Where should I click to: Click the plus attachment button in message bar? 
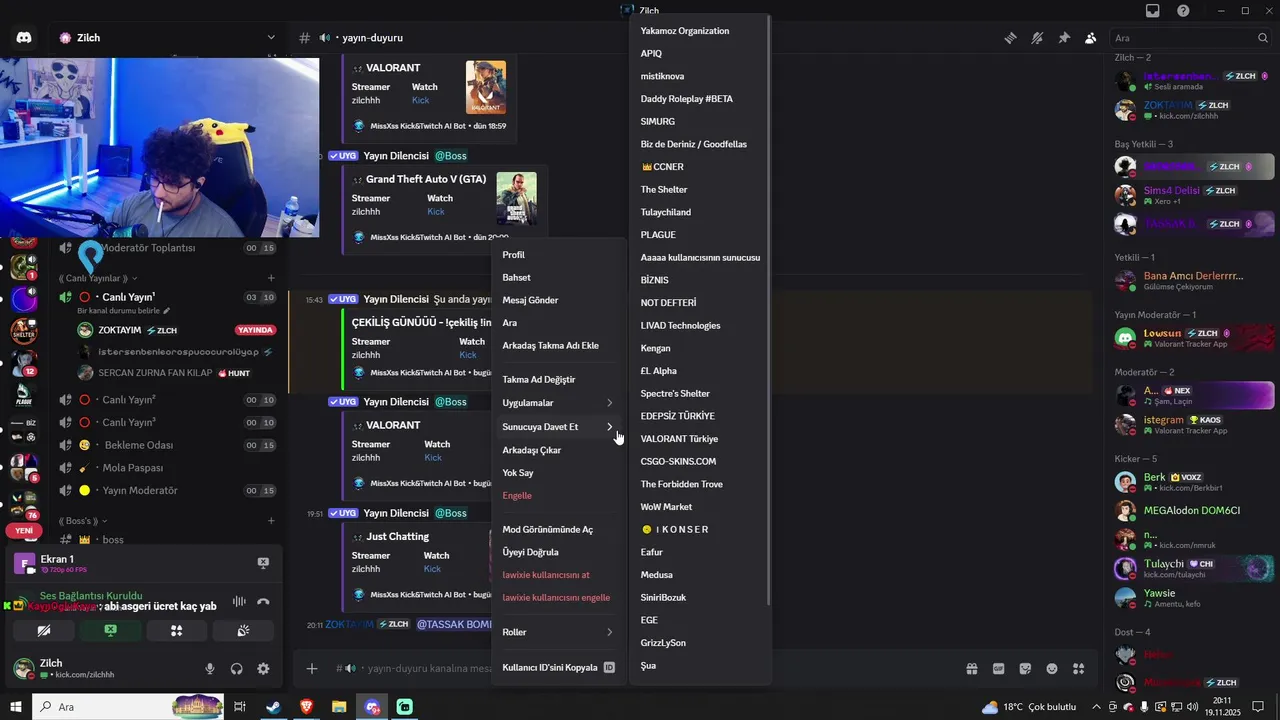click(x=312, y=668)
